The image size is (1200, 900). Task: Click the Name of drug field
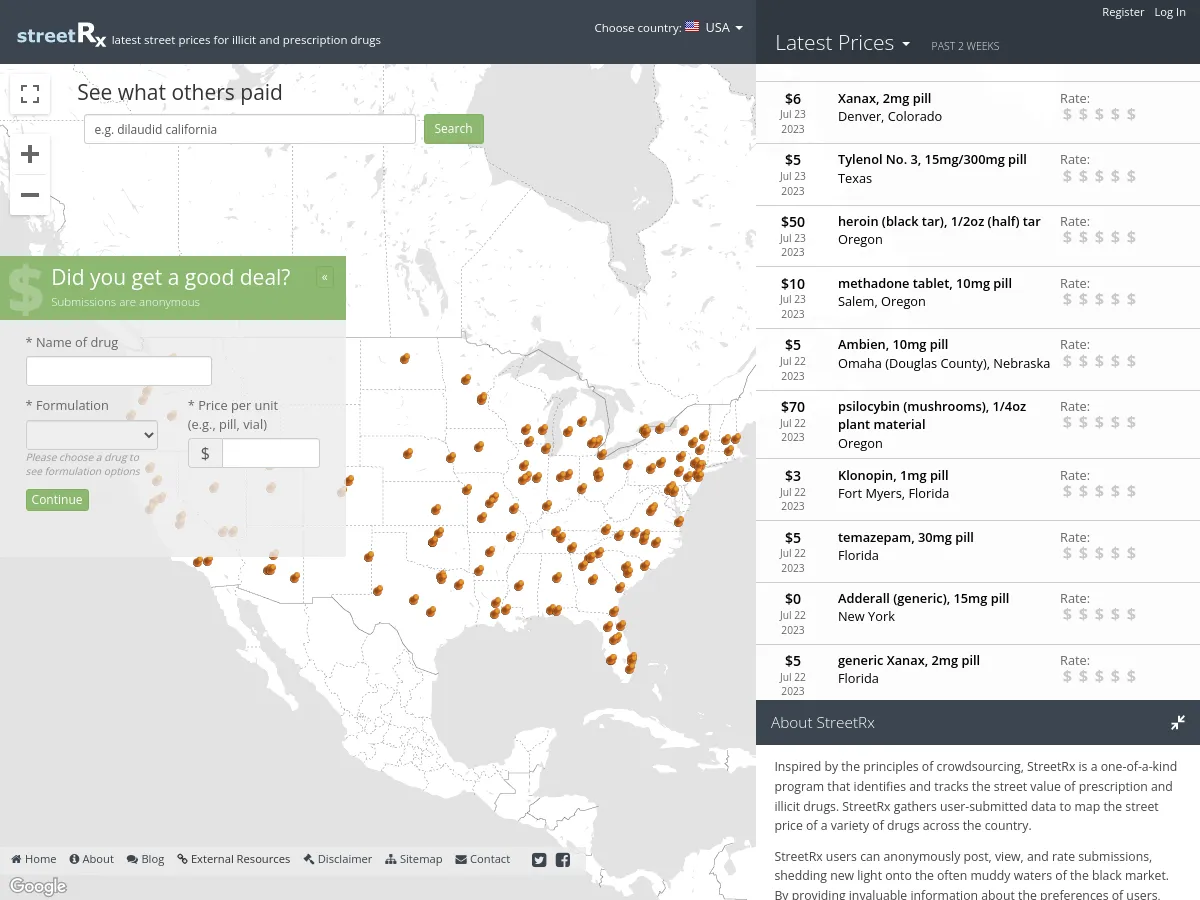119,371
